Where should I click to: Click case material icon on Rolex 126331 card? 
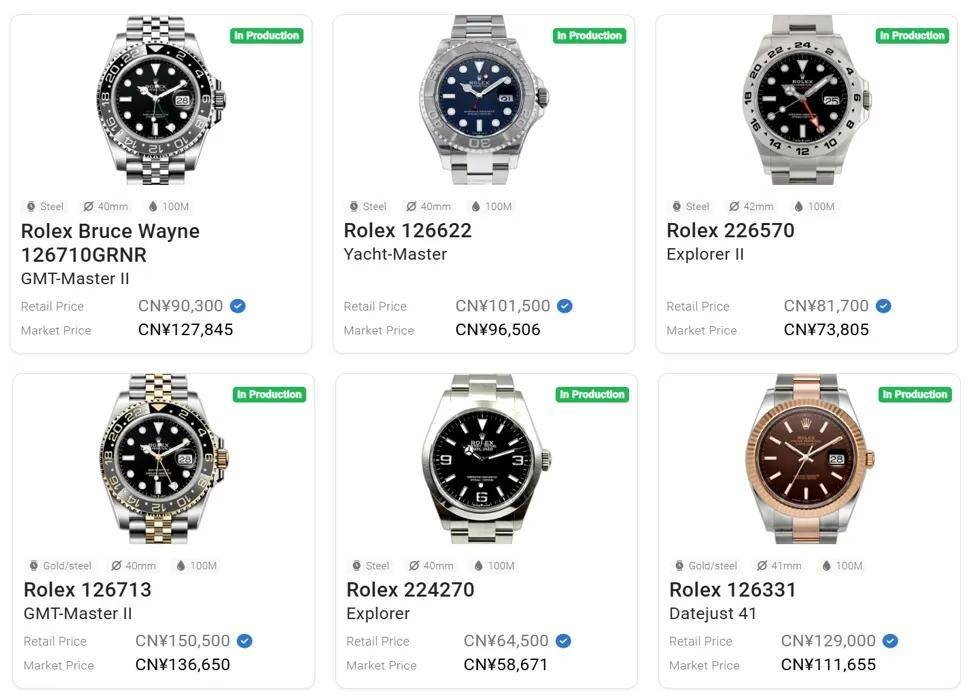(679, 565)
